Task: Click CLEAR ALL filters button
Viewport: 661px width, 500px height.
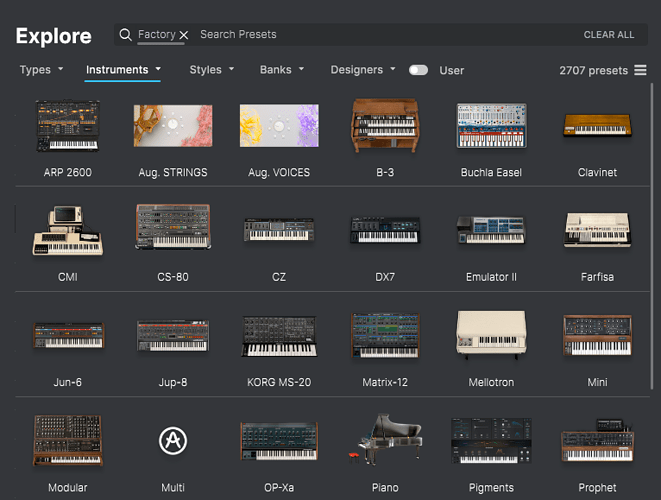Action: 609,35
